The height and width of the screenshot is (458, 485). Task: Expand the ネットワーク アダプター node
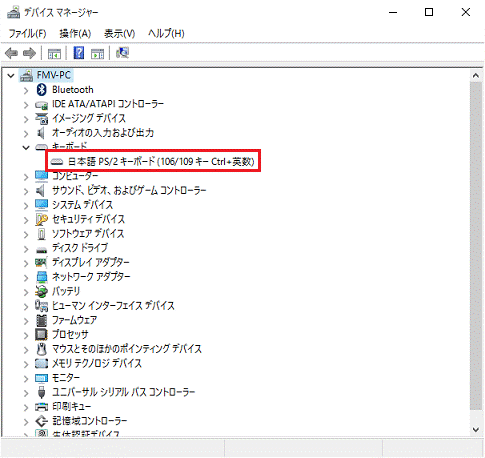click(26, 277)
